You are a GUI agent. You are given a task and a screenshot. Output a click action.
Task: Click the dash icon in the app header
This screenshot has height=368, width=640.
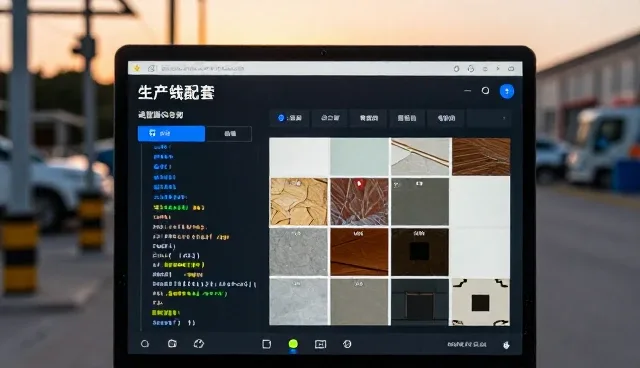[468, 91]
